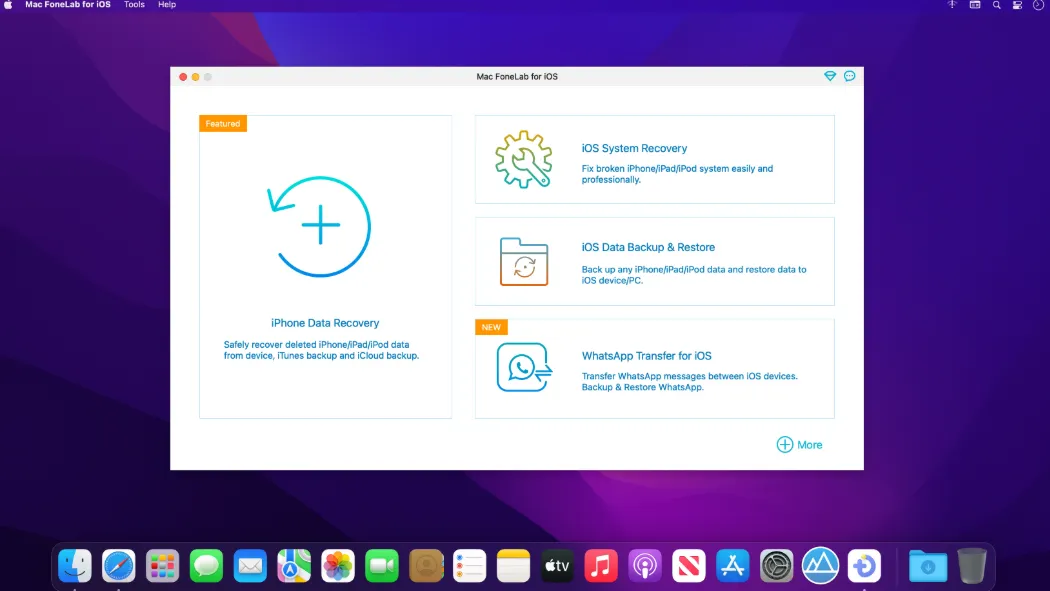Screen dimensions: 1050x591
Task: Open Messages from the dock
Action: click(206, 566)
